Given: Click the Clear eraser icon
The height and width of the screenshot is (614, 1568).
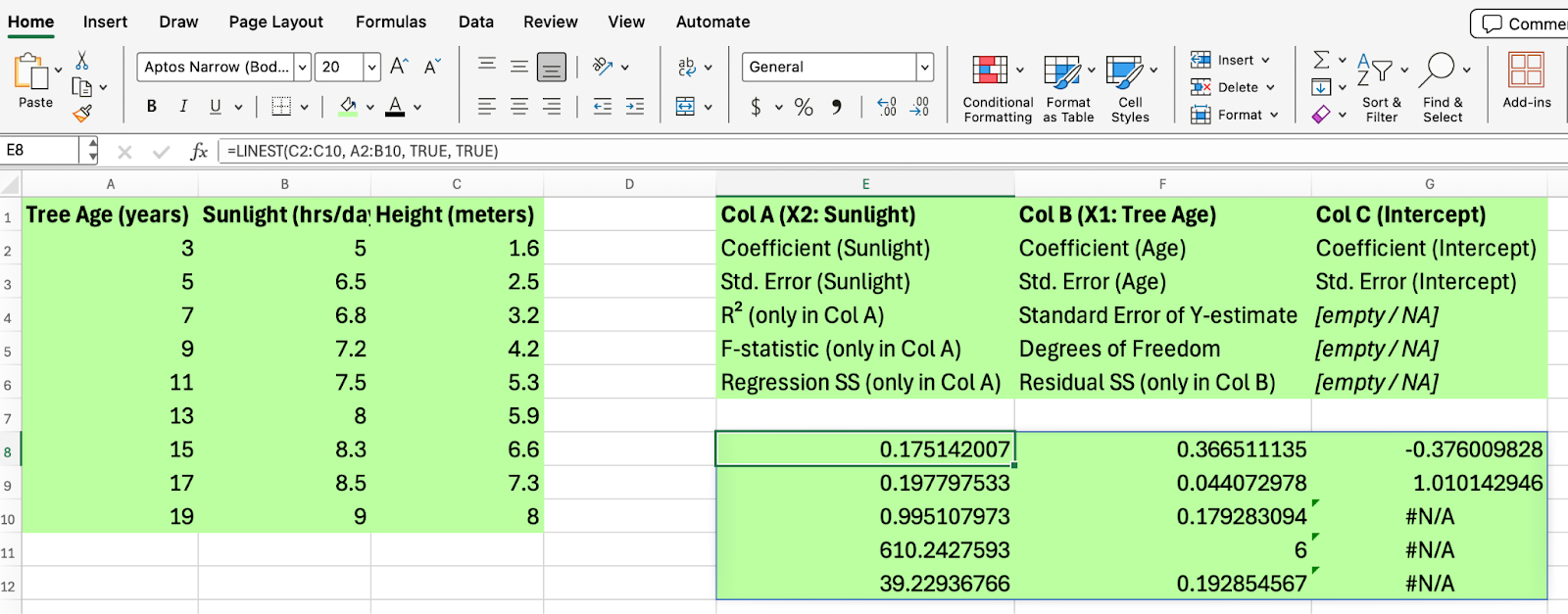Looking at the screenshot, I should coord(1321,115).
